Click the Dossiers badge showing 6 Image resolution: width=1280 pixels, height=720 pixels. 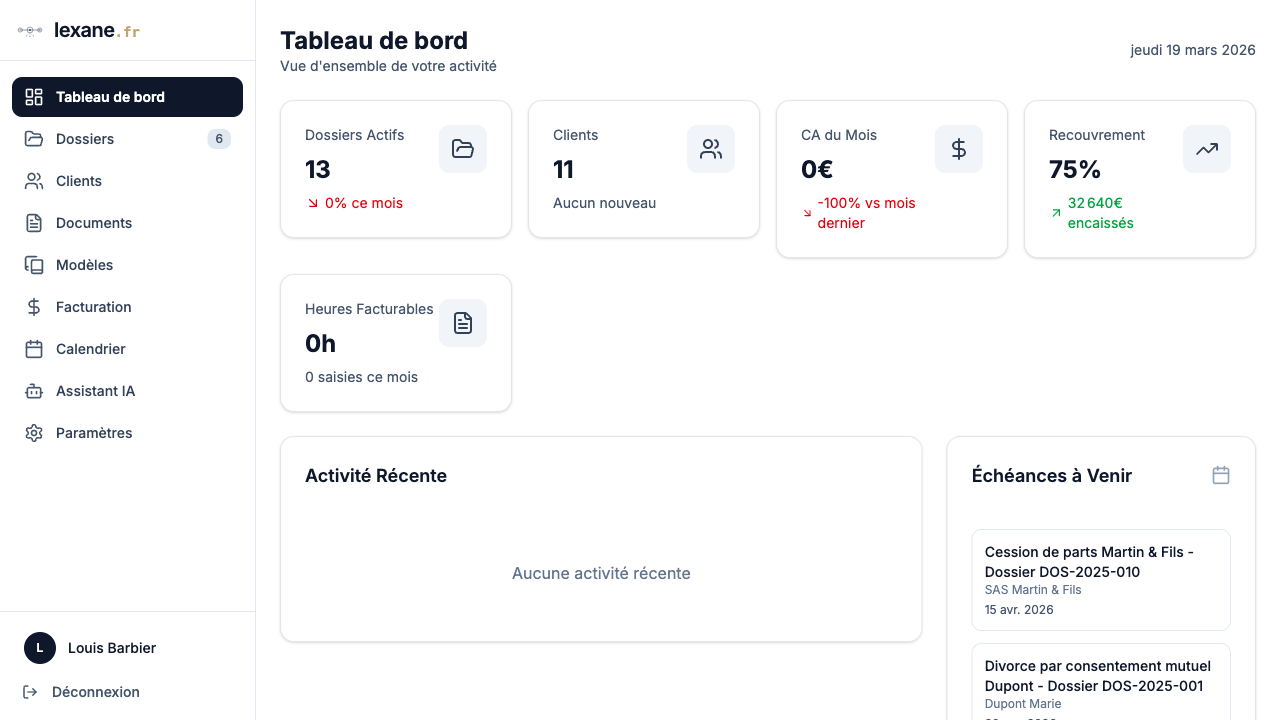[218, 138]
